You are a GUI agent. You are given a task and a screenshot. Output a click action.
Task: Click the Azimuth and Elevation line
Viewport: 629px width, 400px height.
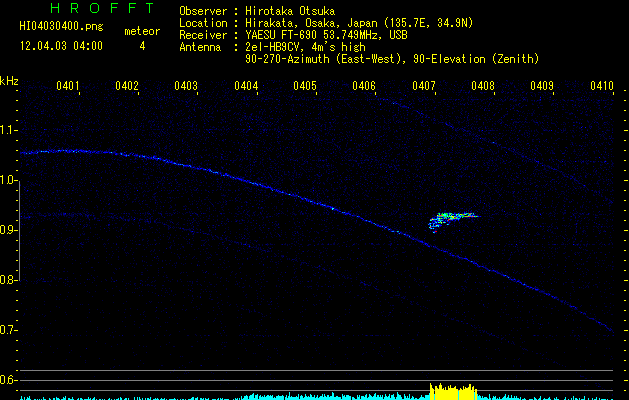point(392,59)
